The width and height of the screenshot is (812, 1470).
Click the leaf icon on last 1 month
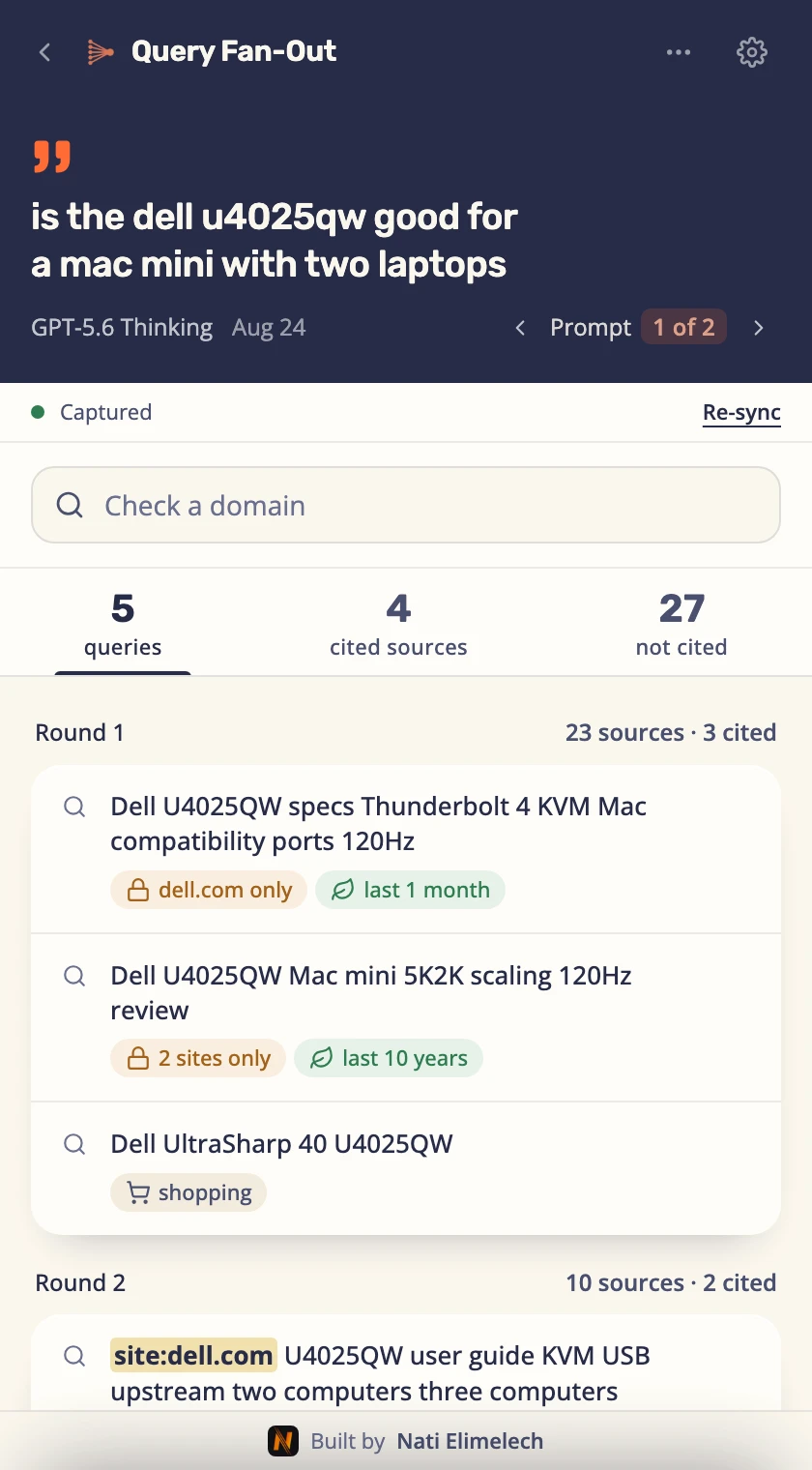point(343,891)
